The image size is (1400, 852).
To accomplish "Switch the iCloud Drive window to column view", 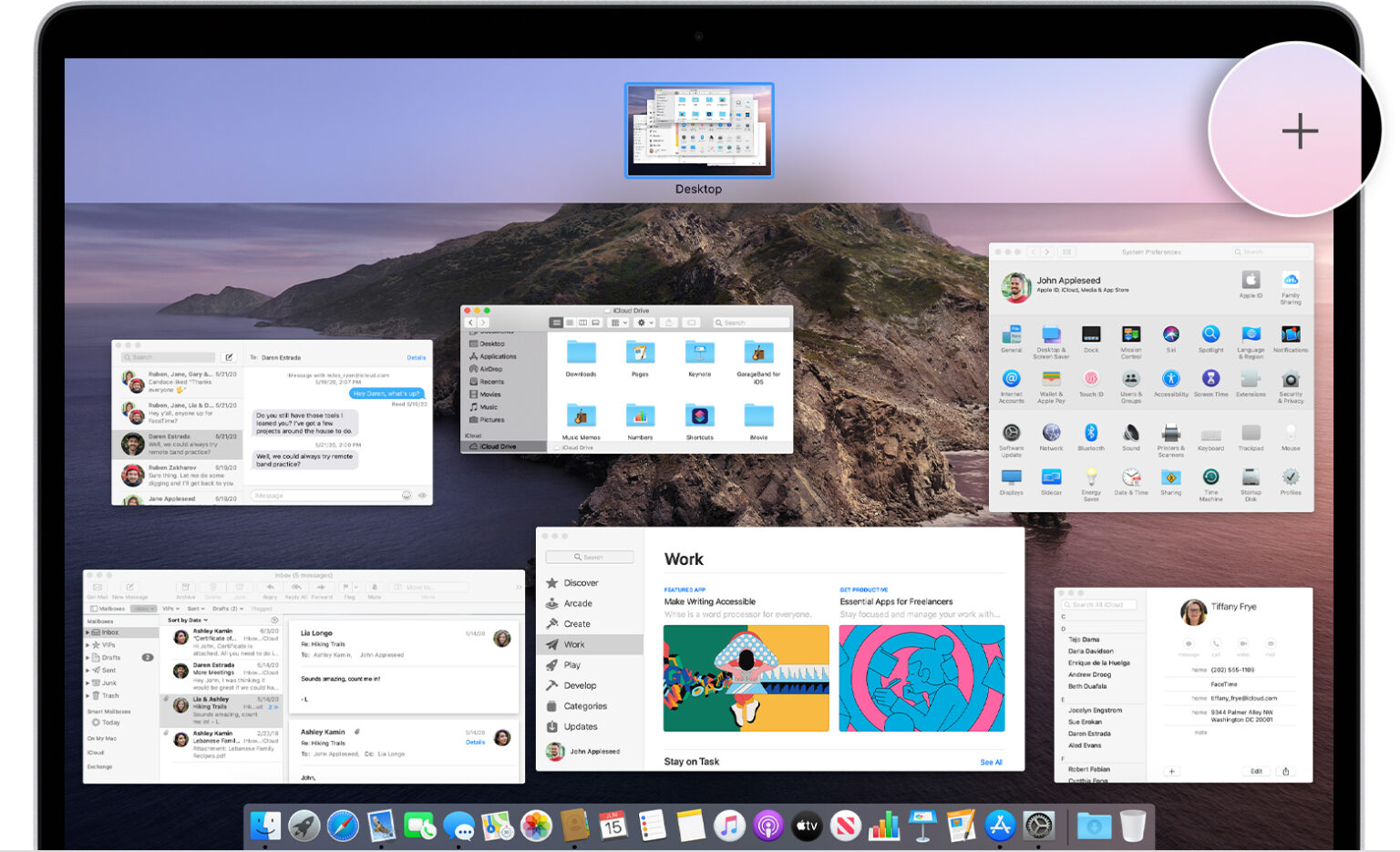I will tap(582, 322).
